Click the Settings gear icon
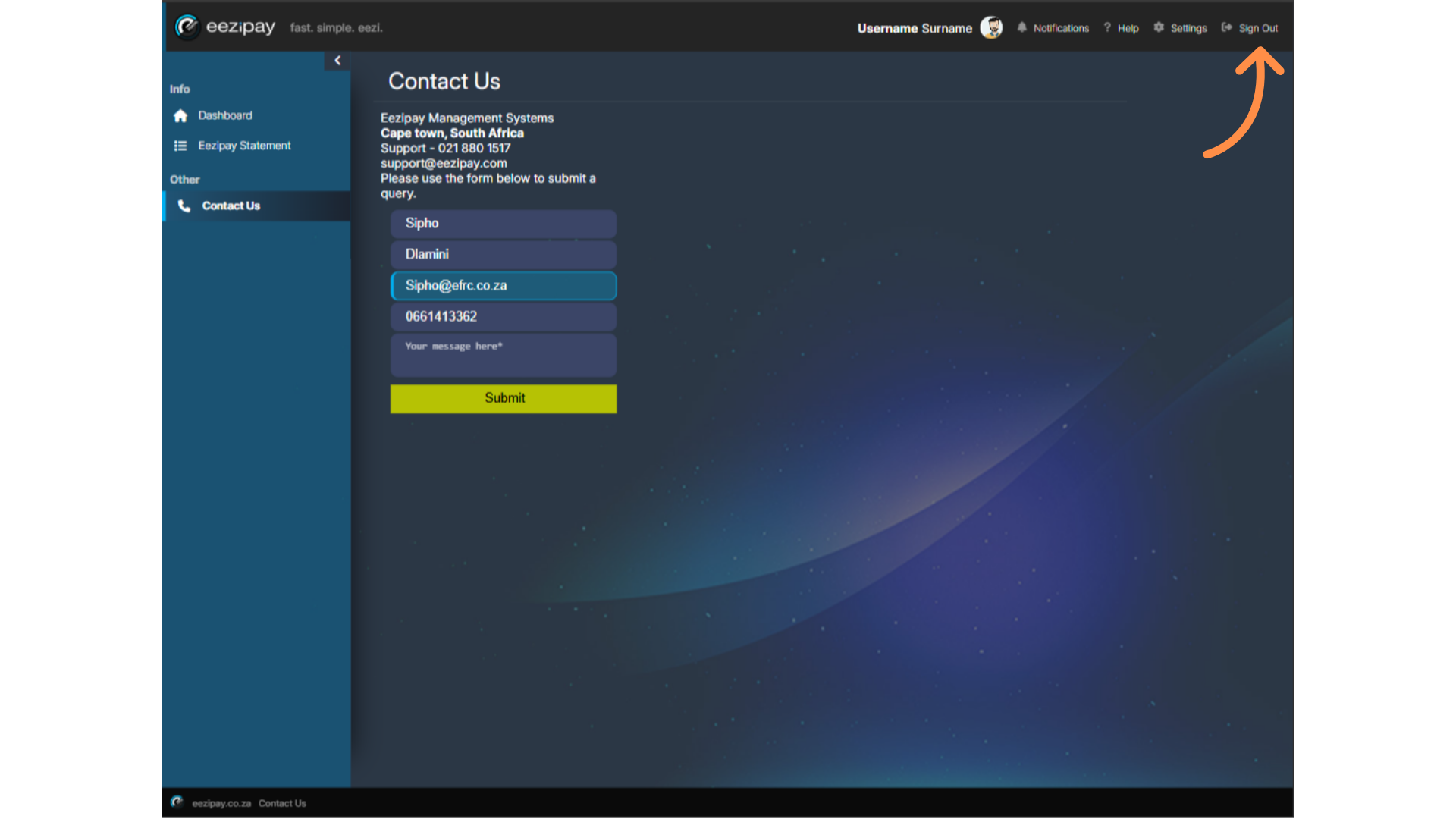Viewport: 1456px width, 819px height. point(1159,27)
